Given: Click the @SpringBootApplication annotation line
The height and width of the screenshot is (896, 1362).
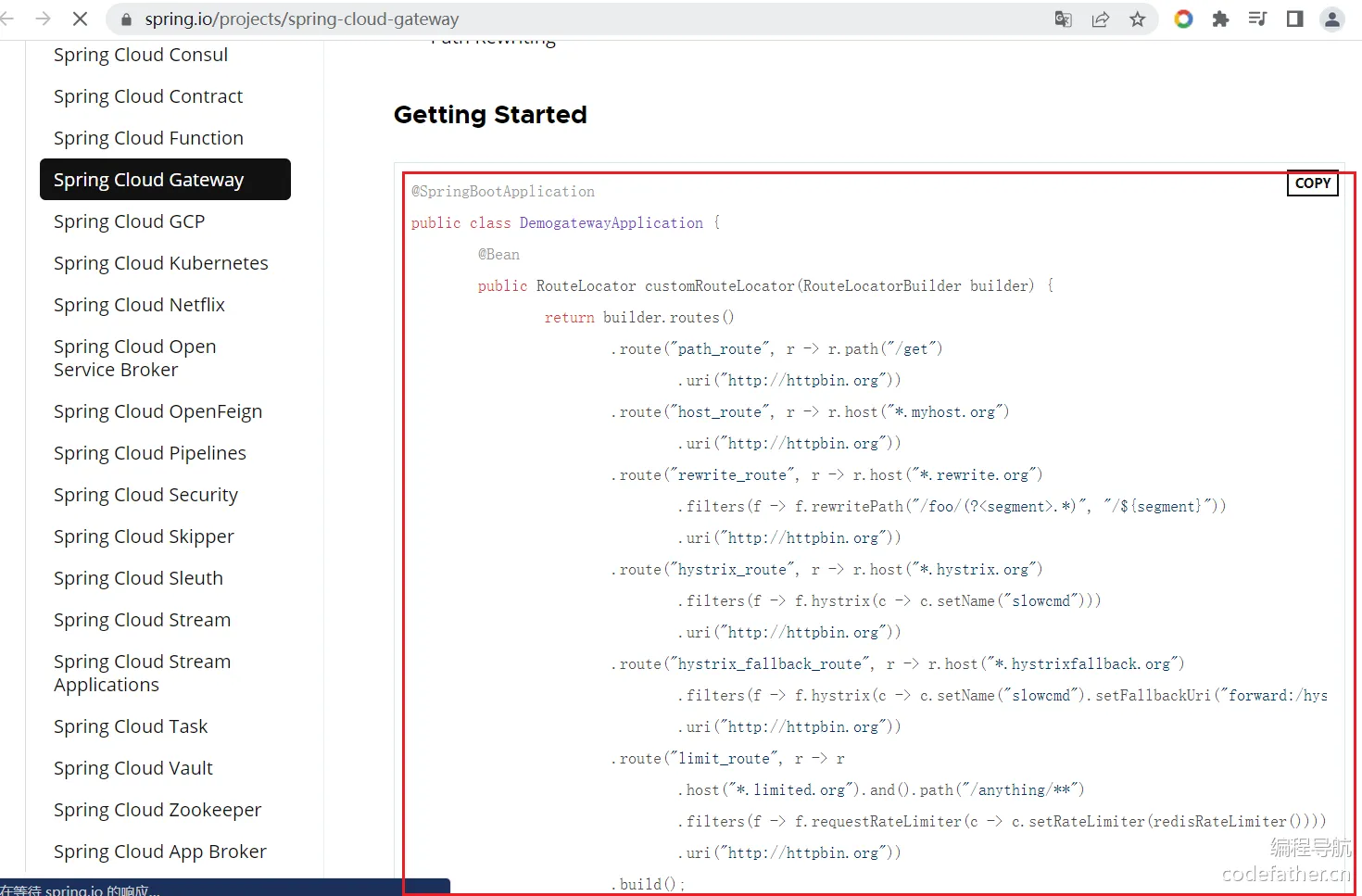Looking at the screenshot, I should (x=503, y=192).
